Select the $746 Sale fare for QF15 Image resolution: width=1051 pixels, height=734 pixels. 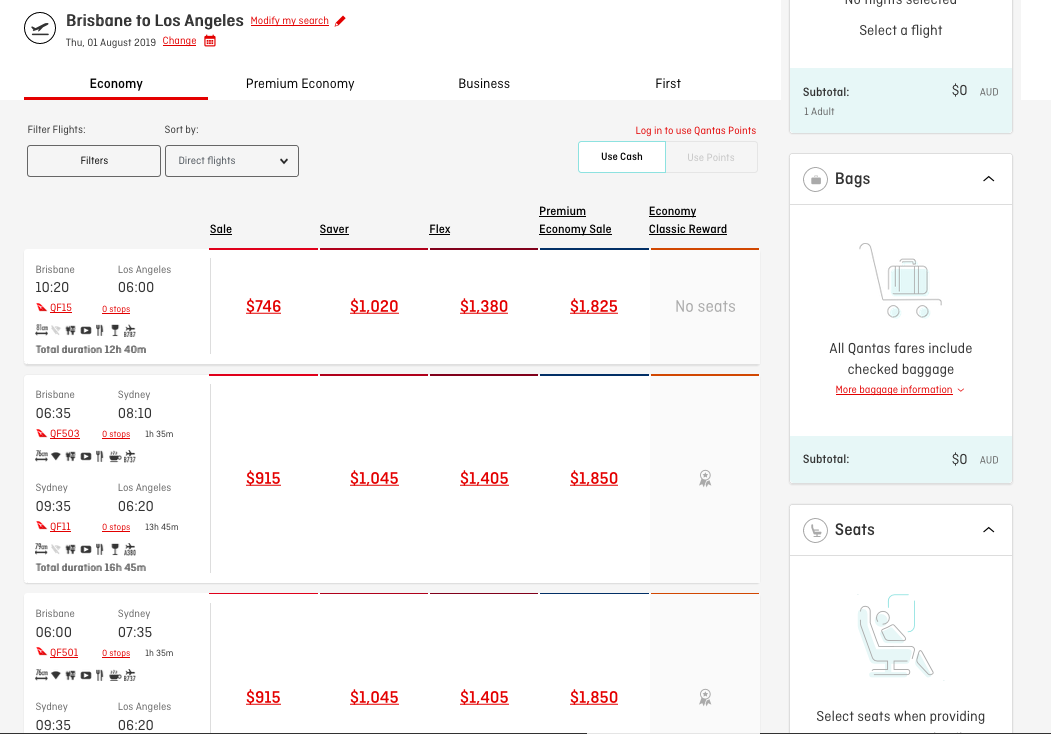pos(263,307)
